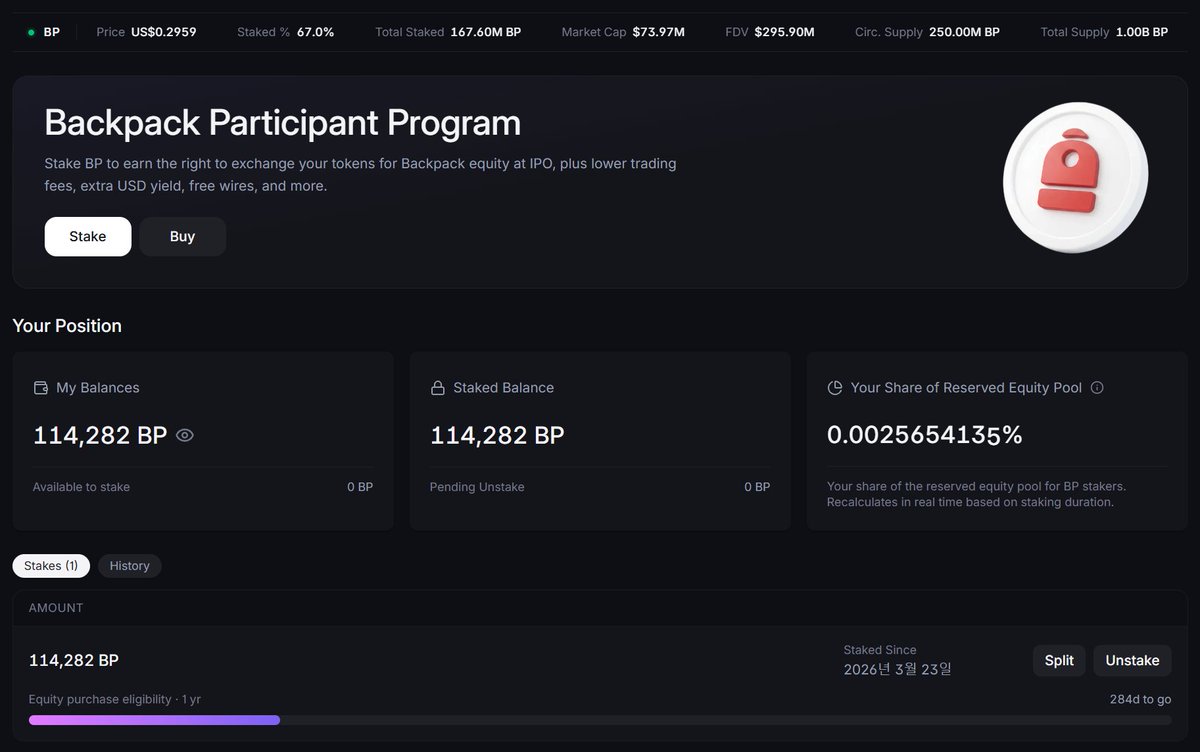Click the 0 BP value beside Available to stake
This screenshot has width=1200, height=752.
[360, 487]
